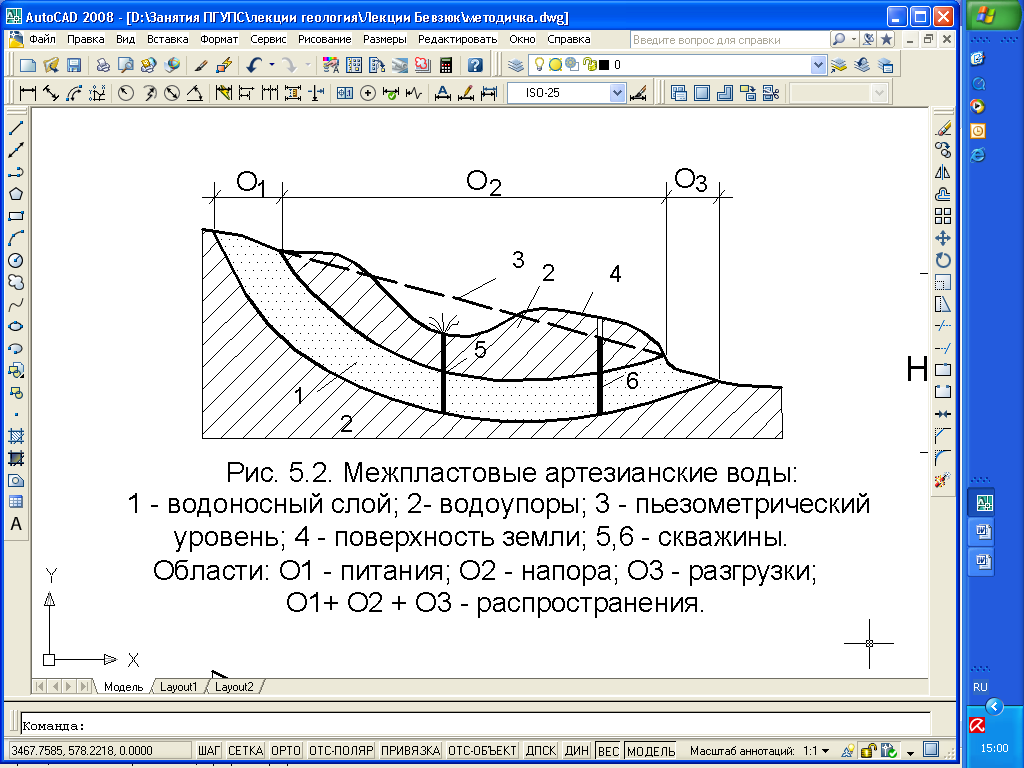Select the Line draw tool
1024x768 pixels.
click(x=16, y=129)
